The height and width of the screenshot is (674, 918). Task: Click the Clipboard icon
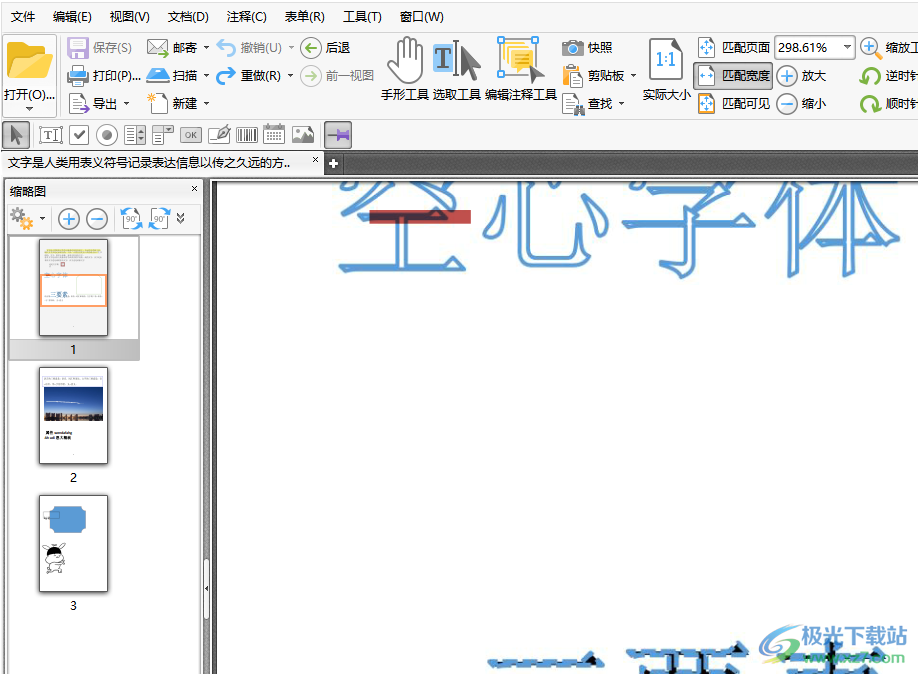coord(572,76)
